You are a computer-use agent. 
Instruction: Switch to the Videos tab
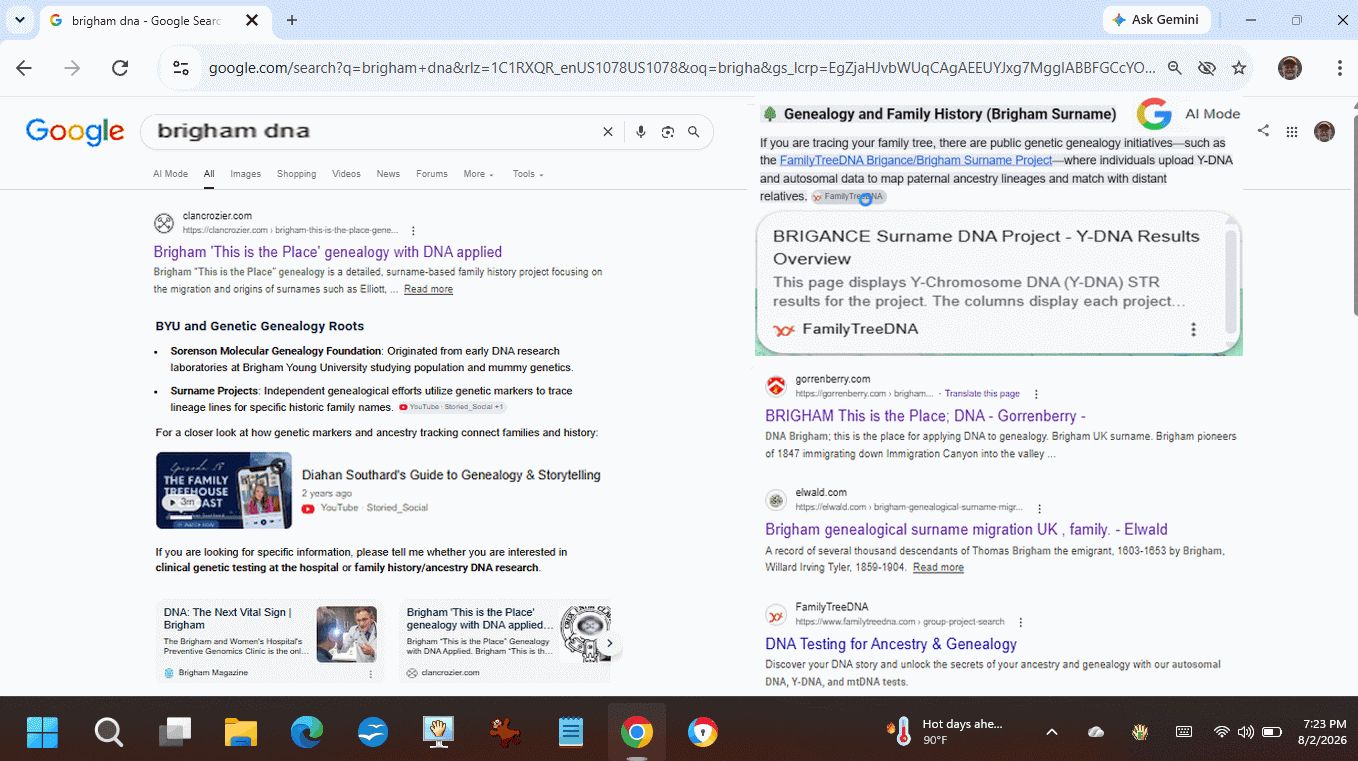tap(346, 174)
